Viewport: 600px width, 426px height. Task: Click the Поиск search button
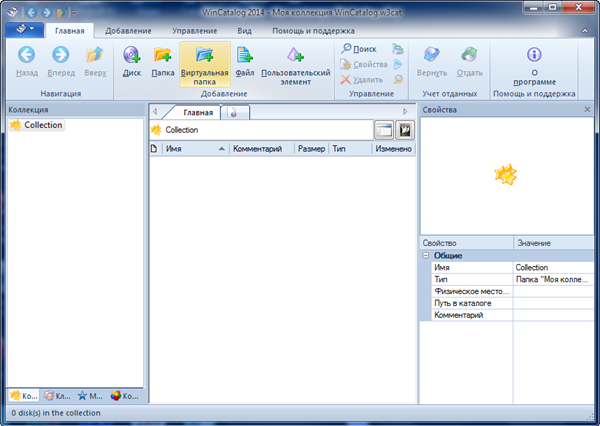[360, 48]
